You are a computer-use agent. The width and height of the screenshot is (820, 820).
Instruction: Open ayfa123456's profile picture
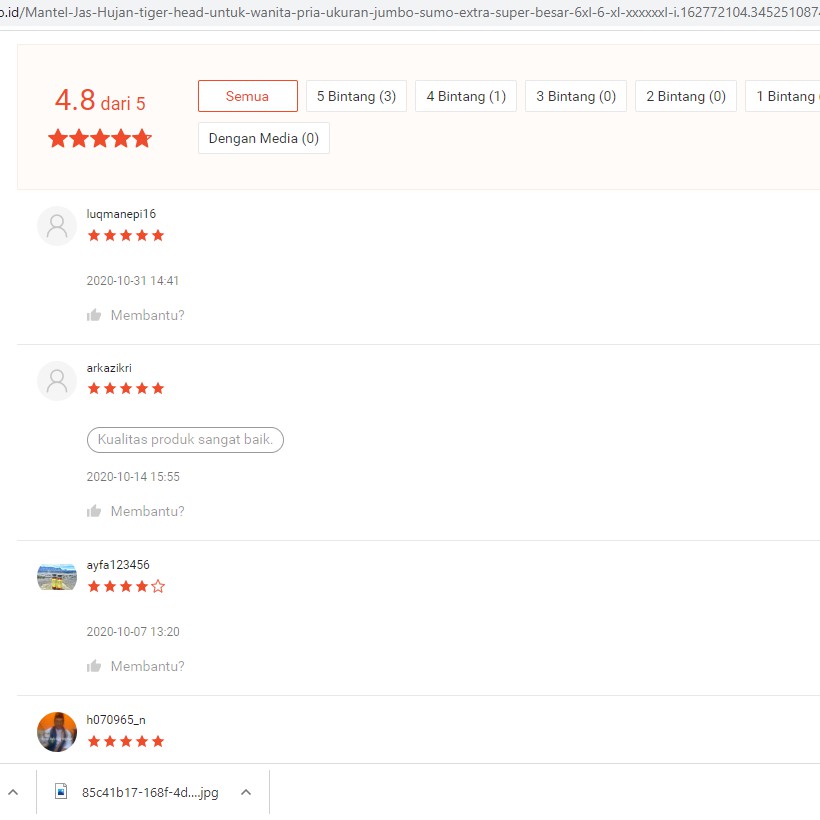point(57,577)
